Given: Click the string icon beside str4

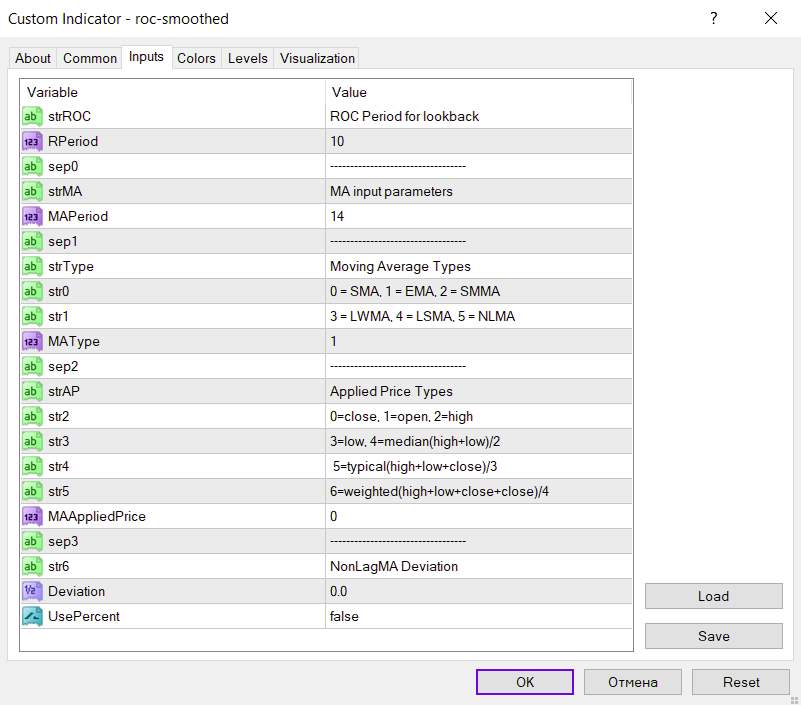Looking at the screenshot, I should click(32, 467).
